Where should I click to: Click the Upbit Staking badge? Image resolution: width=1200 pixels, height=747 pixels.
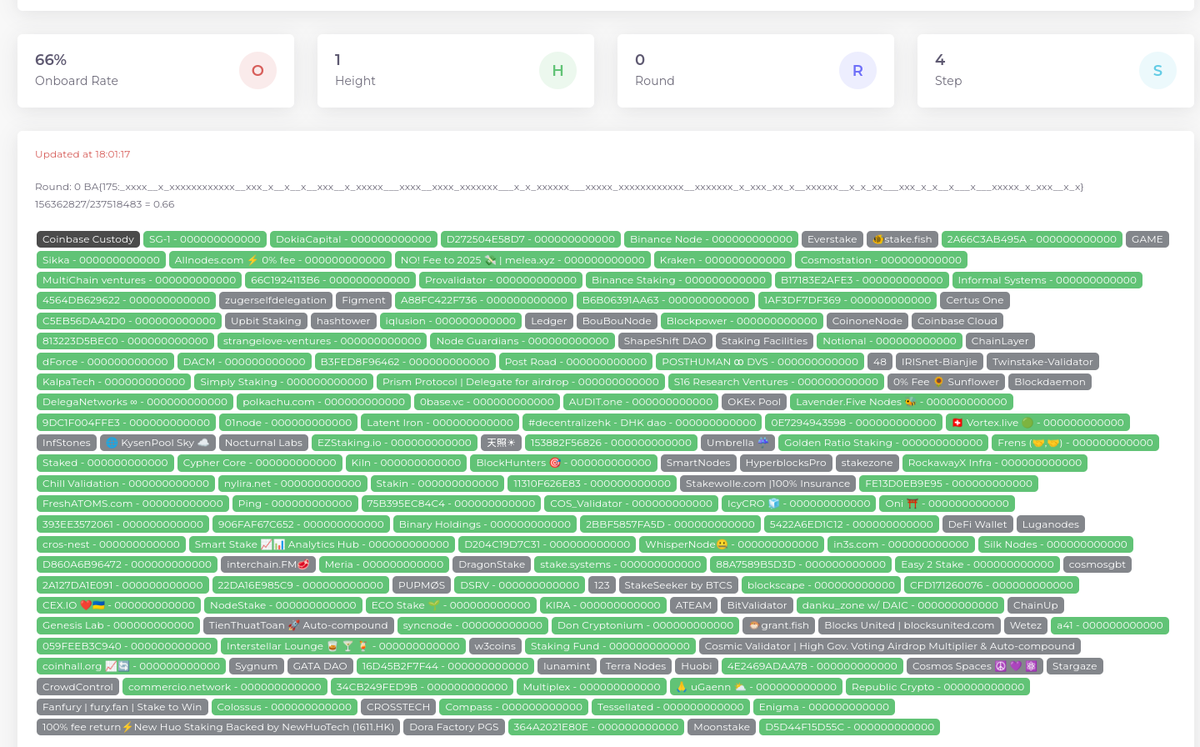coord(266,321)
